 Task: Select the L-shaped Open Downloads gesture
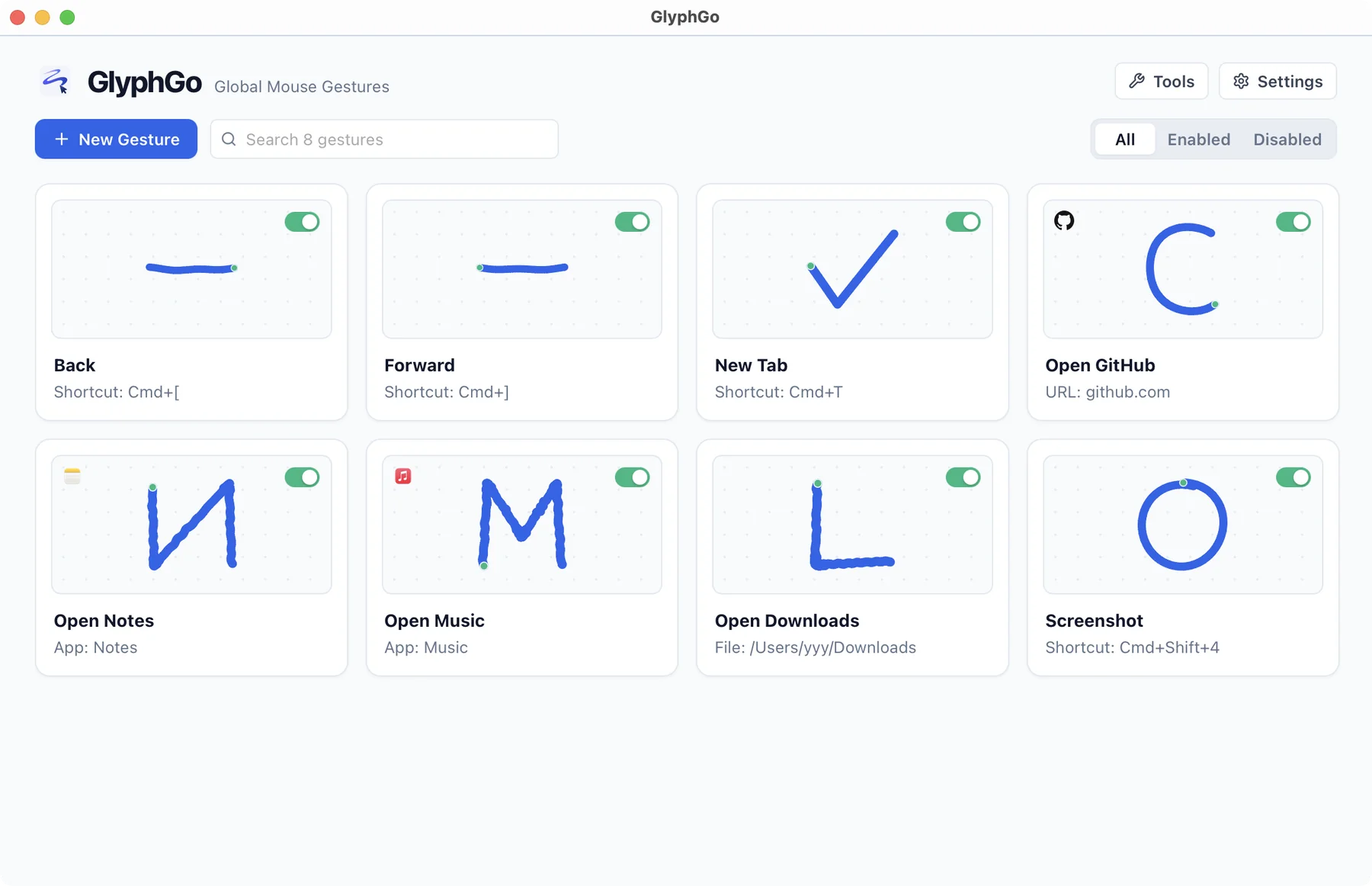tap(852, 525)
